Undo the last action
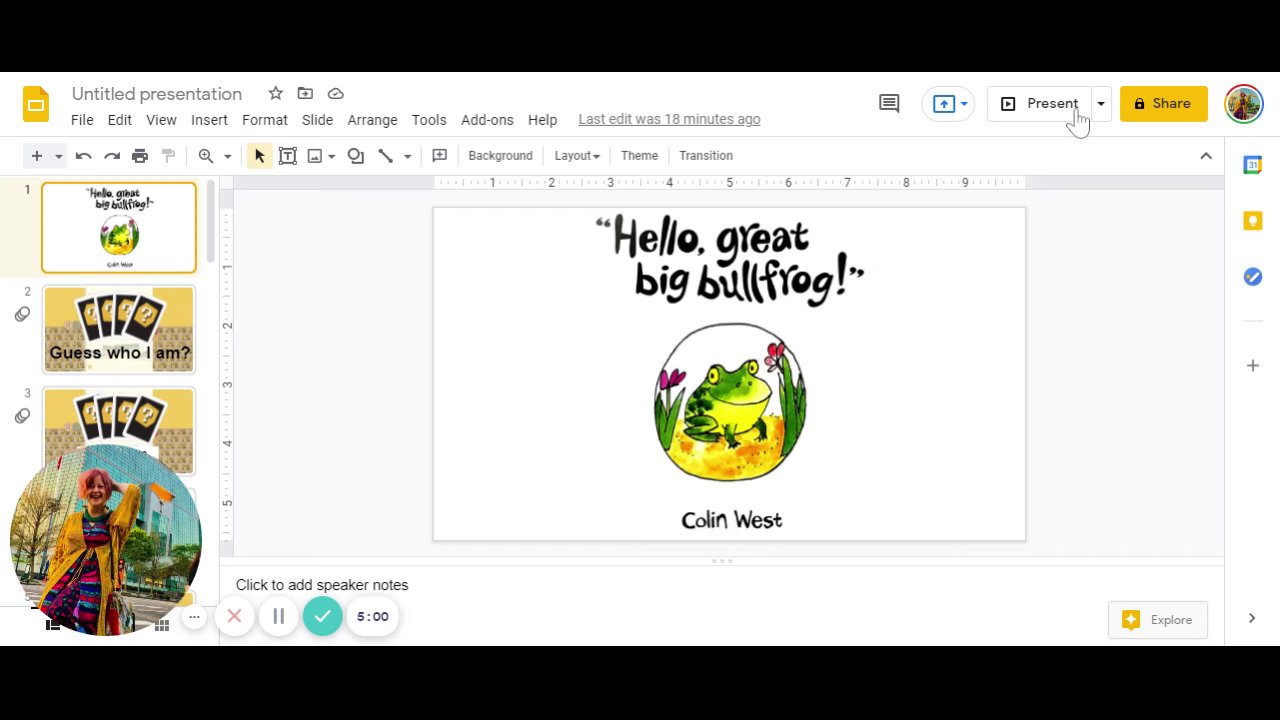 coord(84,155)
